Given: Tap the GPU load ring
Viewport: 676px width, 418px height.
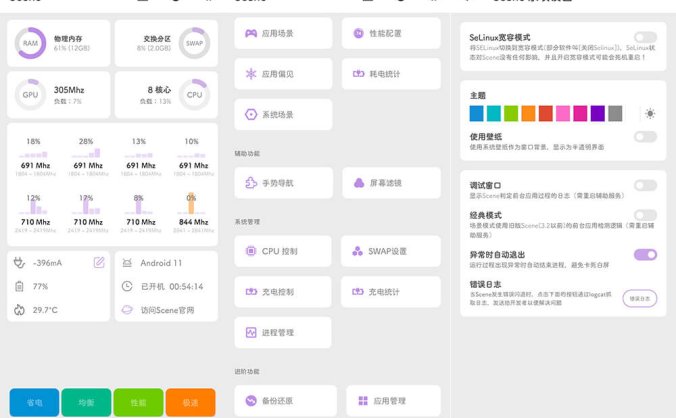Looking at the screenshot, I should 30,95.
